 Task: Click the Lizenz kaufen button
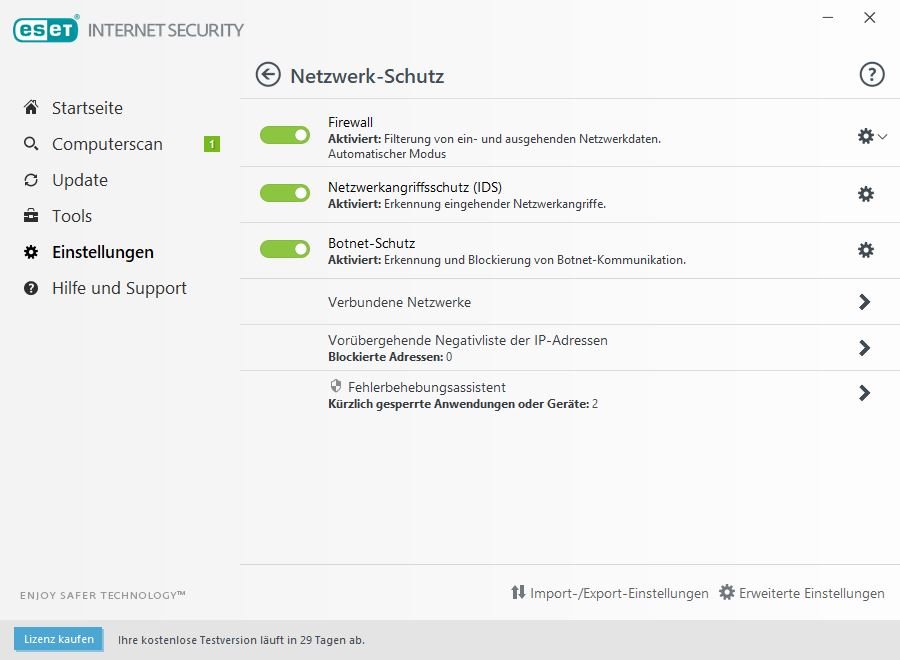pos(59,639)
